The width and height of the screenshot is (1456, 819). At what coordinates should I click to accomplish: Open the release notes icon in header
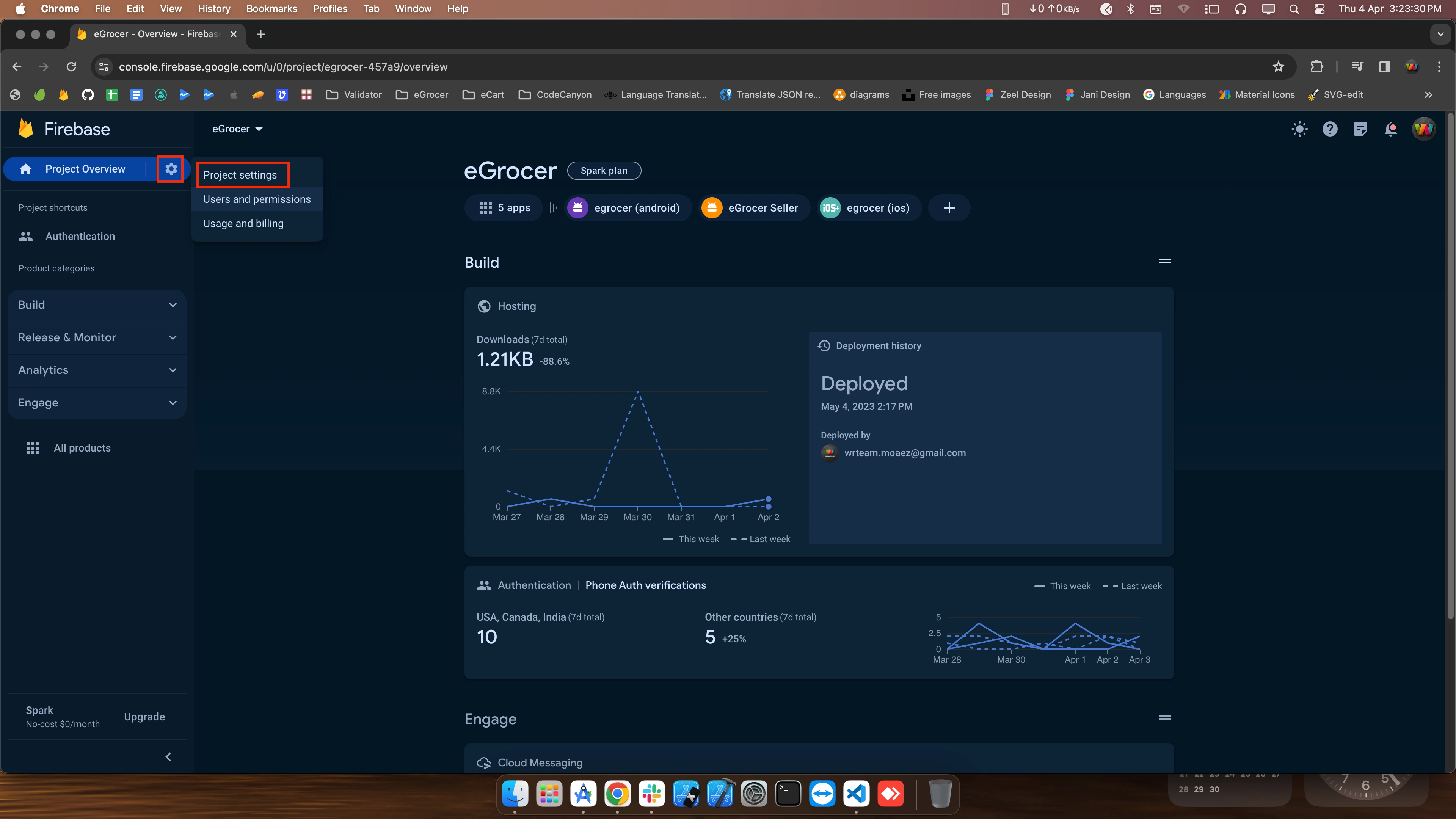click(1360, 129)
